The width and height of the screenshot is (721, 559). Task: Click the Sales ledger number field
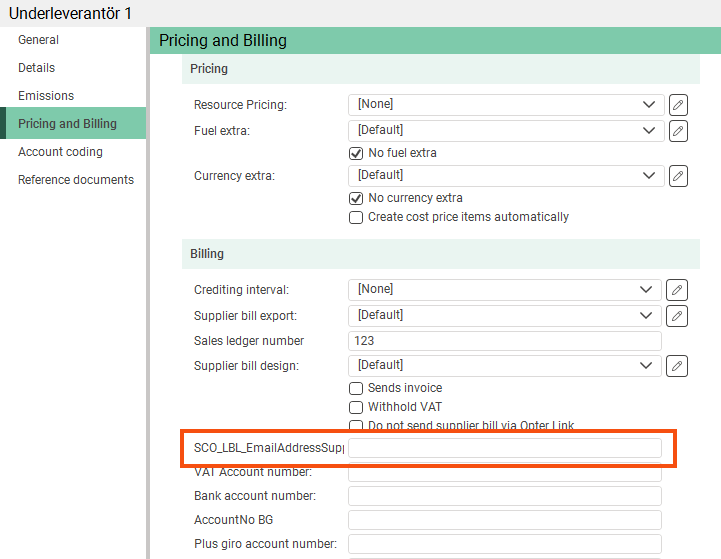point(504,341)
